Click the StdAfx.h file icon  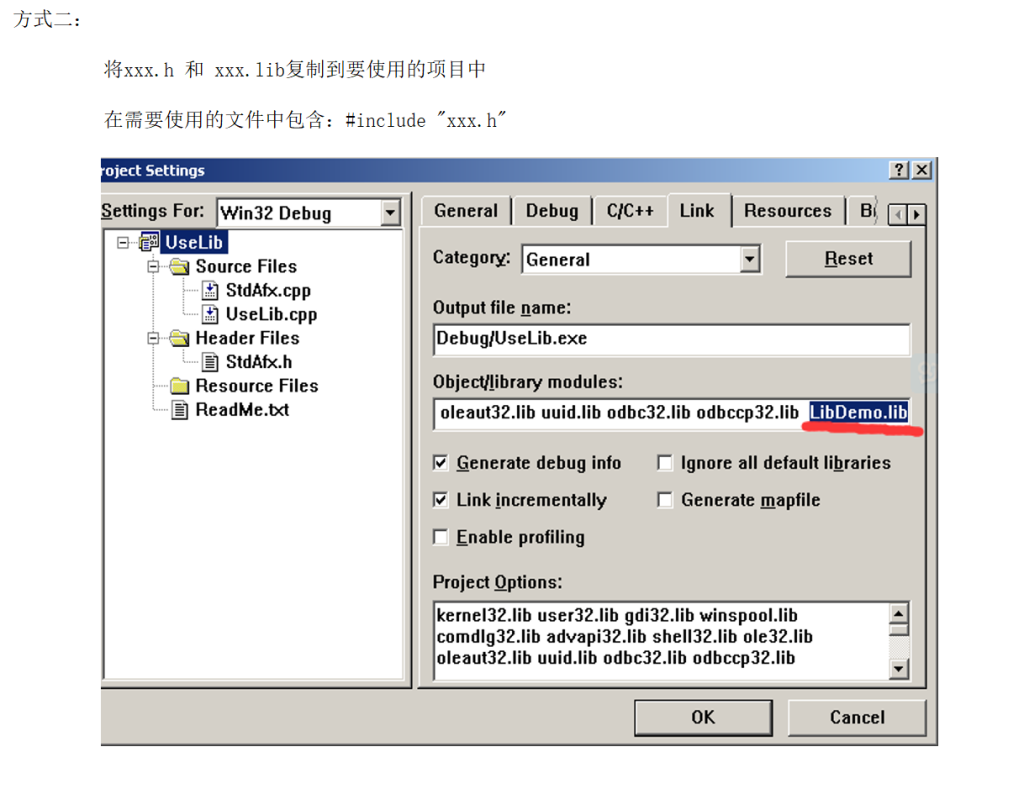click(210, 362)
